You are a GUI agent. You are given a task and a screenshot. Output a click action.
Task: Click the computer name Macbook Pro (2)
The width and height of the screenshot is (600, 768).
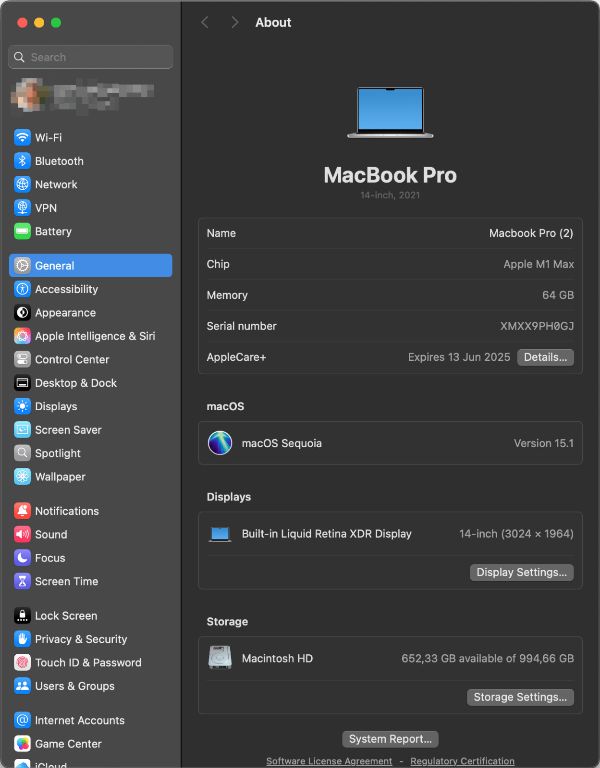[x=531, y=233]
